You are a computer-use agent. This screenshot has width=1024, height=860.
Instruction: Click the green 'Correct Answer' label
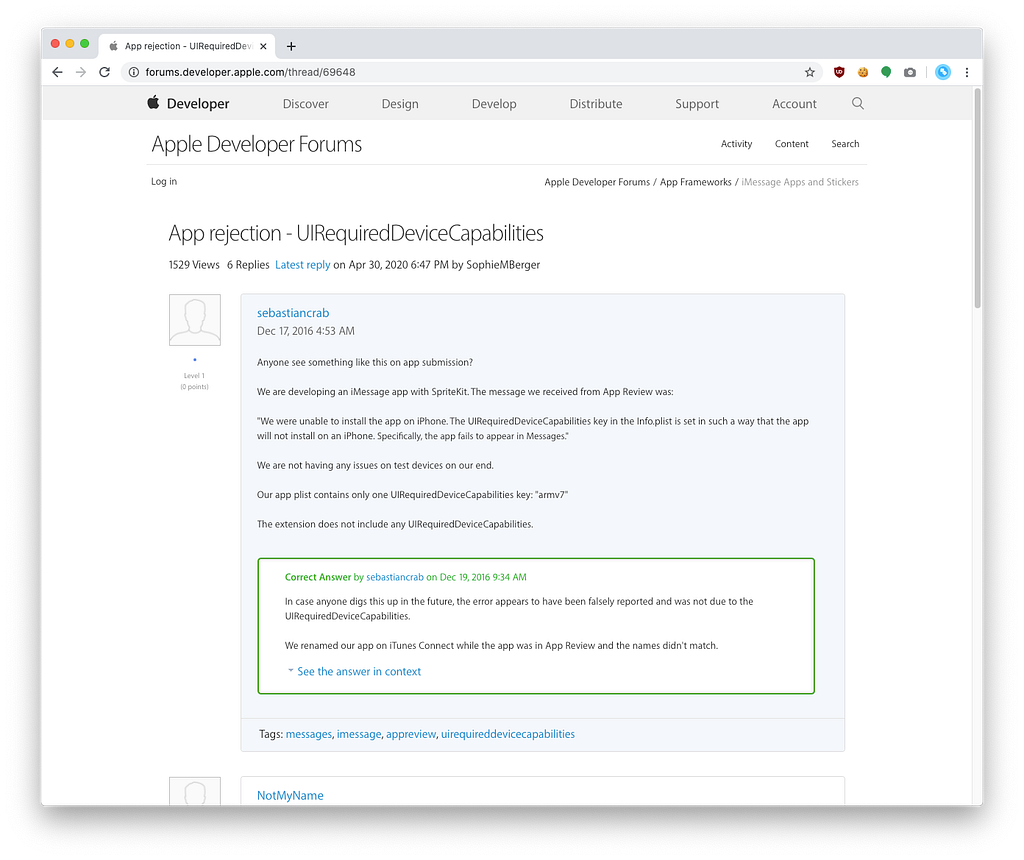coord(318,577)
